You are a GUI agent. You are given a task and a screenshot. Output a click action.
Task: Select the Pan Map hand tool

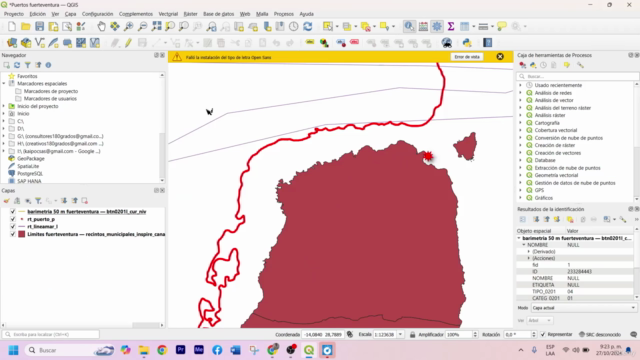point(101,27)
